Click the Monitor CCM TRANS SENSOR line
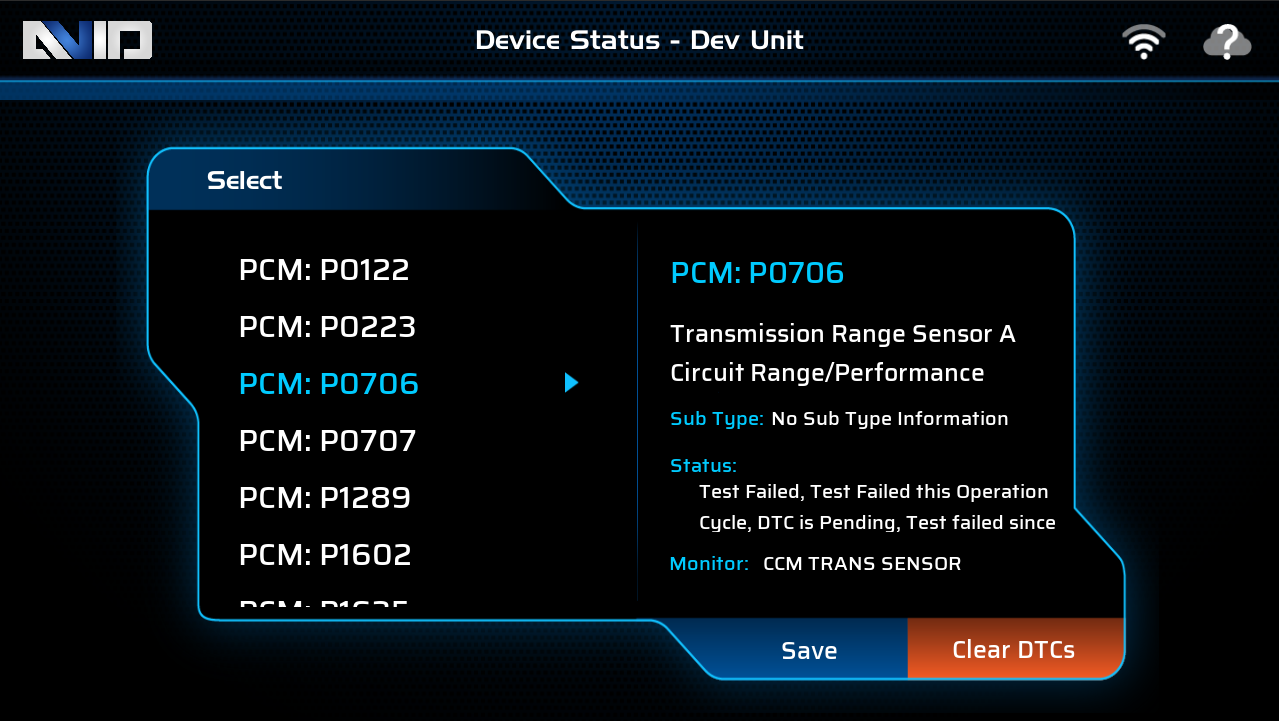The width and height of the screenshot is (1279, 721). (815, 564)
